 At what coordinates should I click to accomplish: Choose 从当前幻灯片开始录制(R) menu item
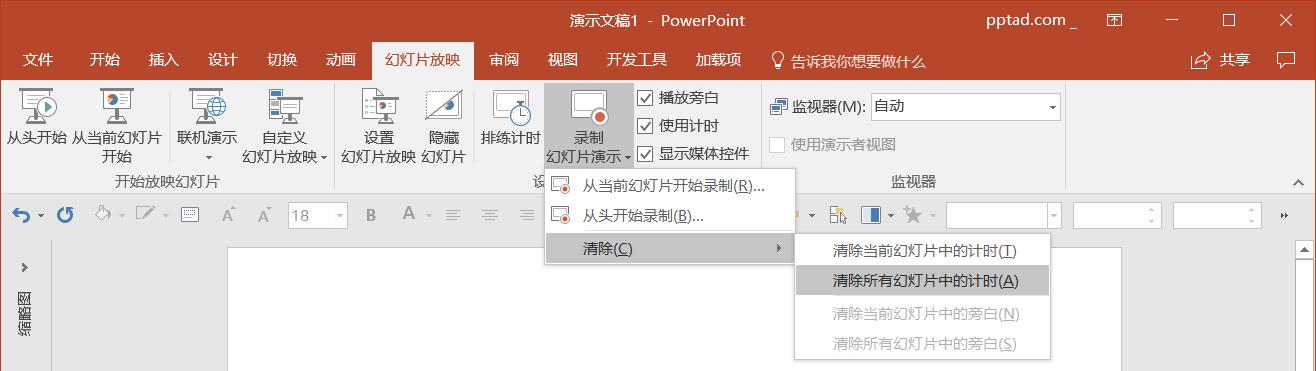tap(670, 185)
